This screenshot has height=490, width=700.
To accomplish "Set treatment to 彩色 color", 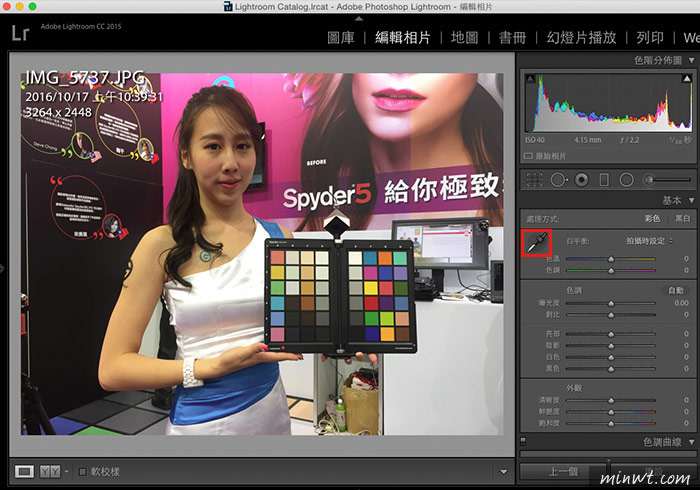I will (652, 219).
